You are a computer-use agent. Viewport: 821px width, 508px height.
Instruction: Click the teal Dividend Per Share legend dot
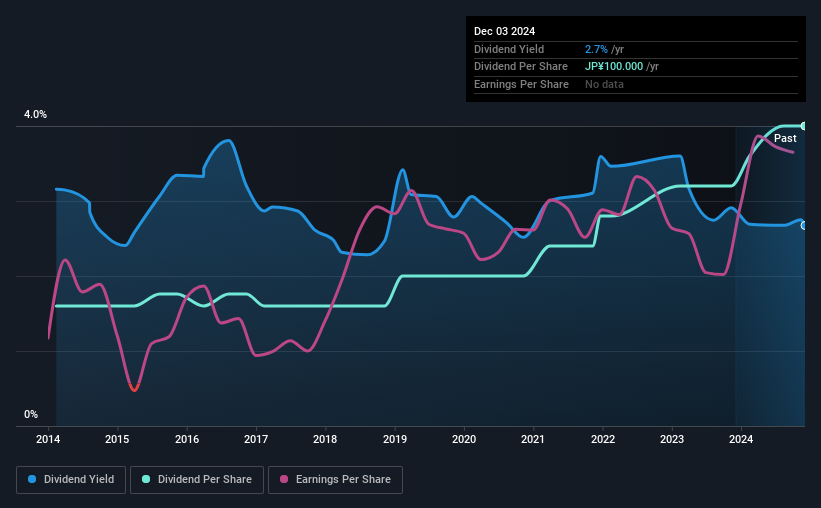(x=146, y=479)
